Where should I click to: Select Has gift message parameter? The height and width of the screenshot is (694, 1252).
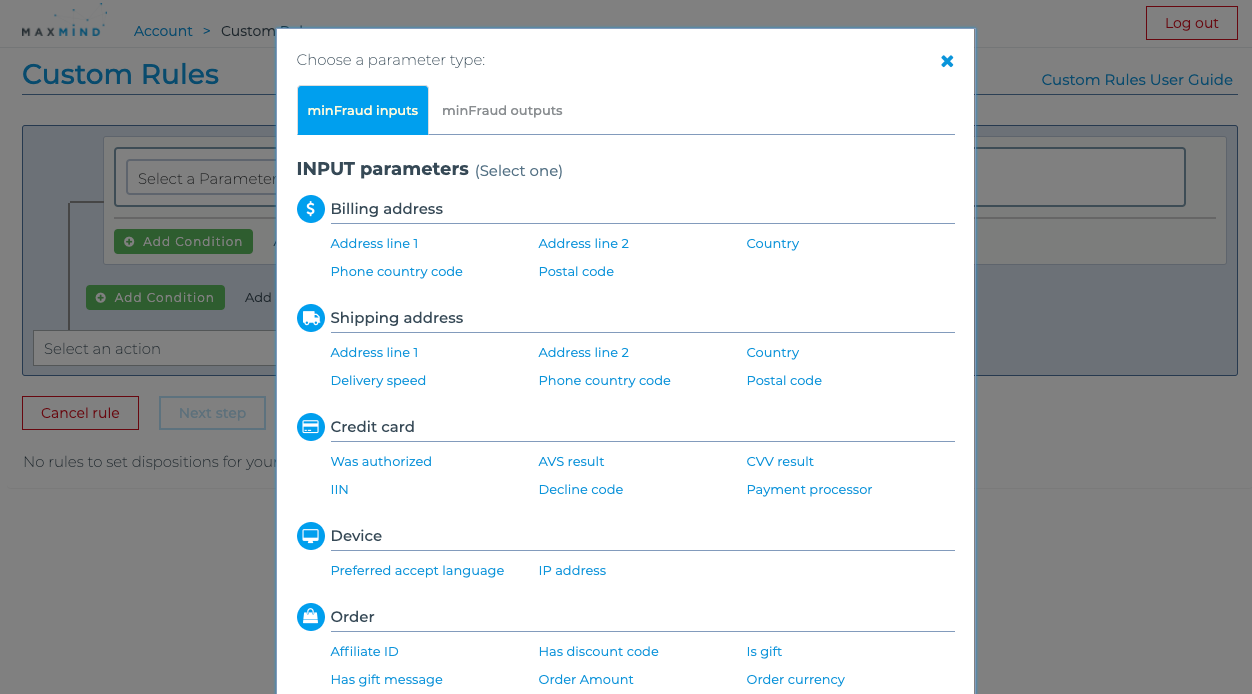click(387, 679)
